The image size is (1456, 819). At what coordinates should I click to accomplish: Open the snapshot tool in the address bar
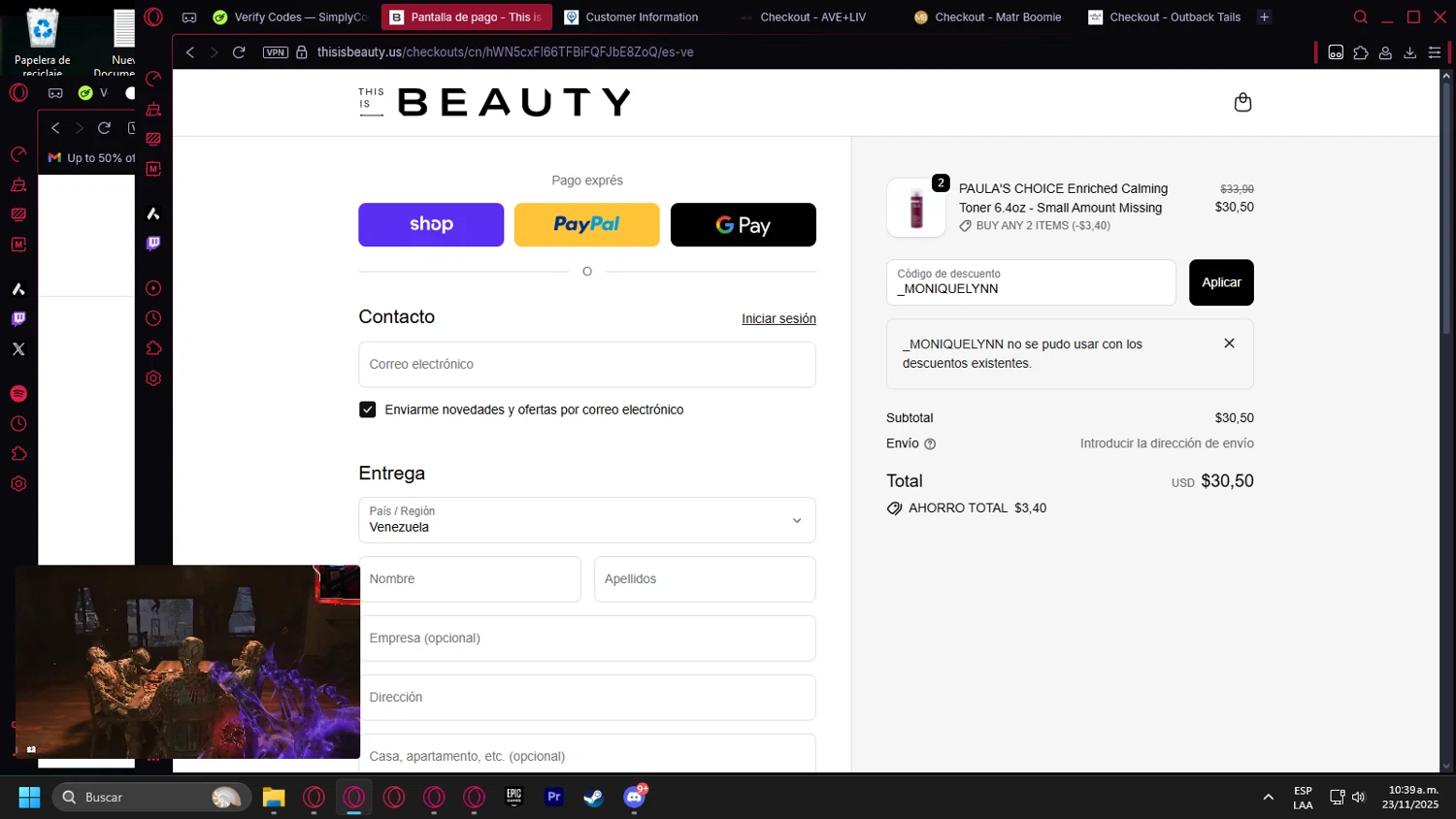(x=1336, y=52)
